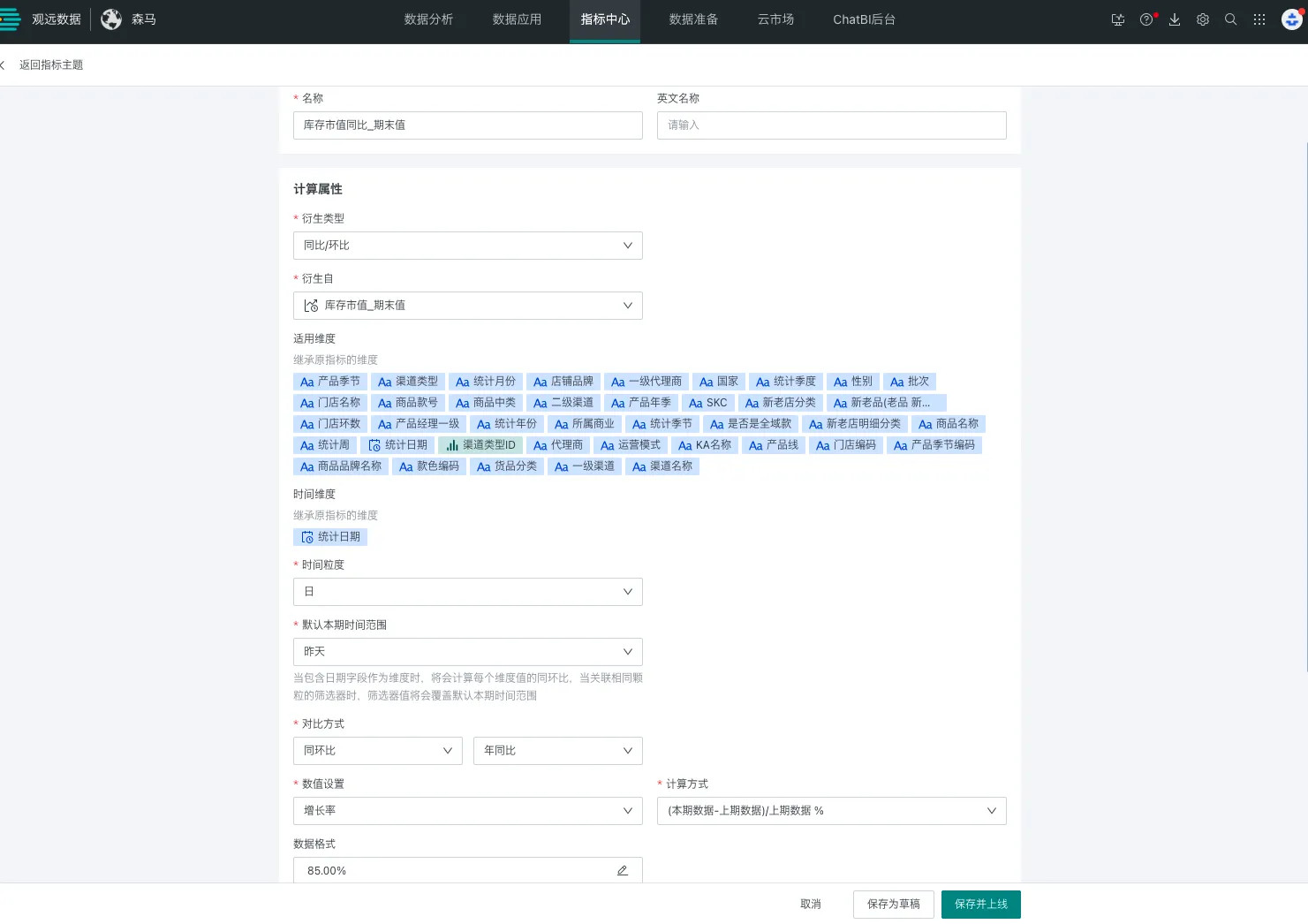Open the 年同比 comparison dropdown

(557, 751)
